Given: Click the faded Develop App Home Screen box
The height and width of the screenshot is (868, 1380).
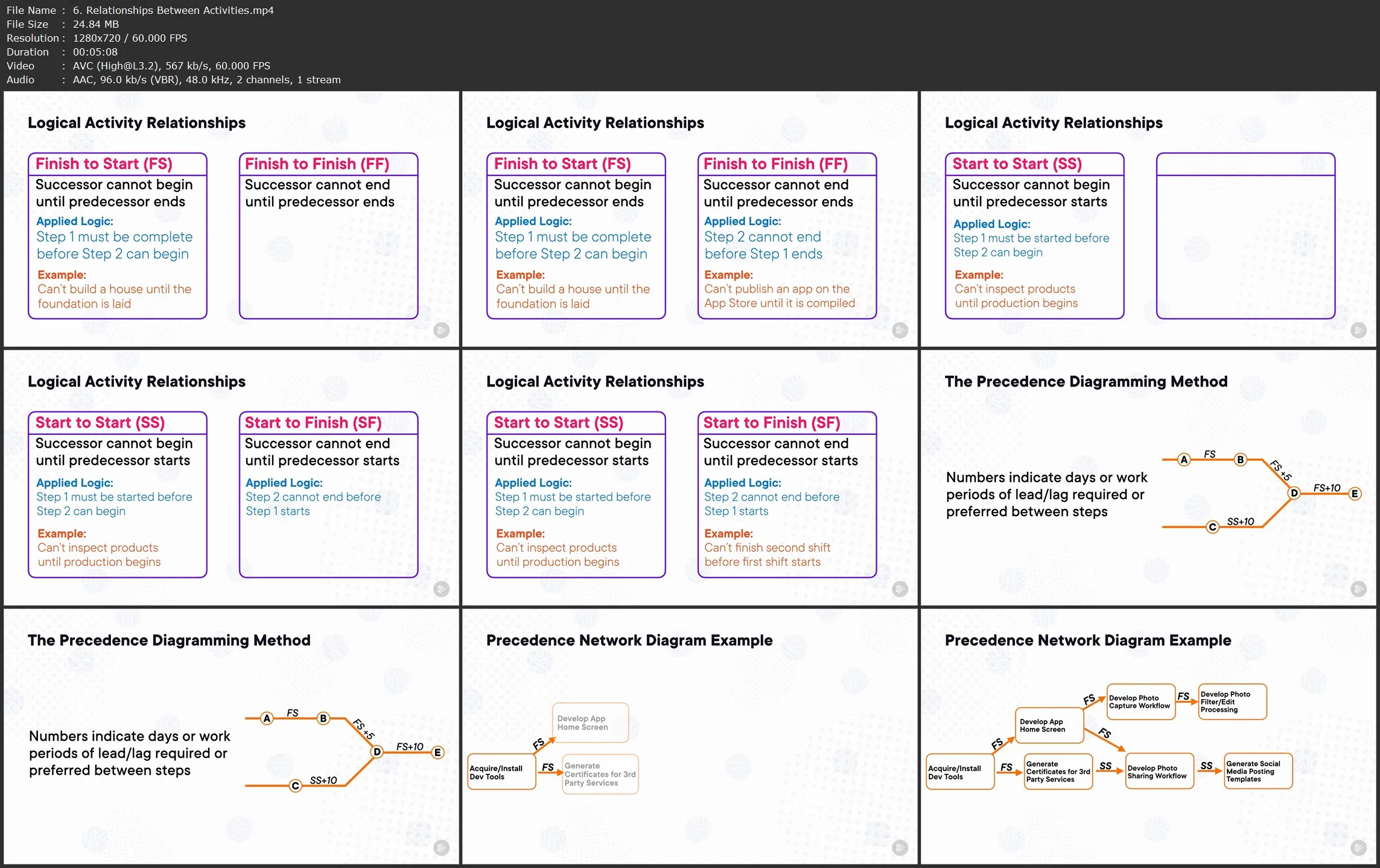Looking at the screenshot, I should pyautogui.click(x=590, y=723).
